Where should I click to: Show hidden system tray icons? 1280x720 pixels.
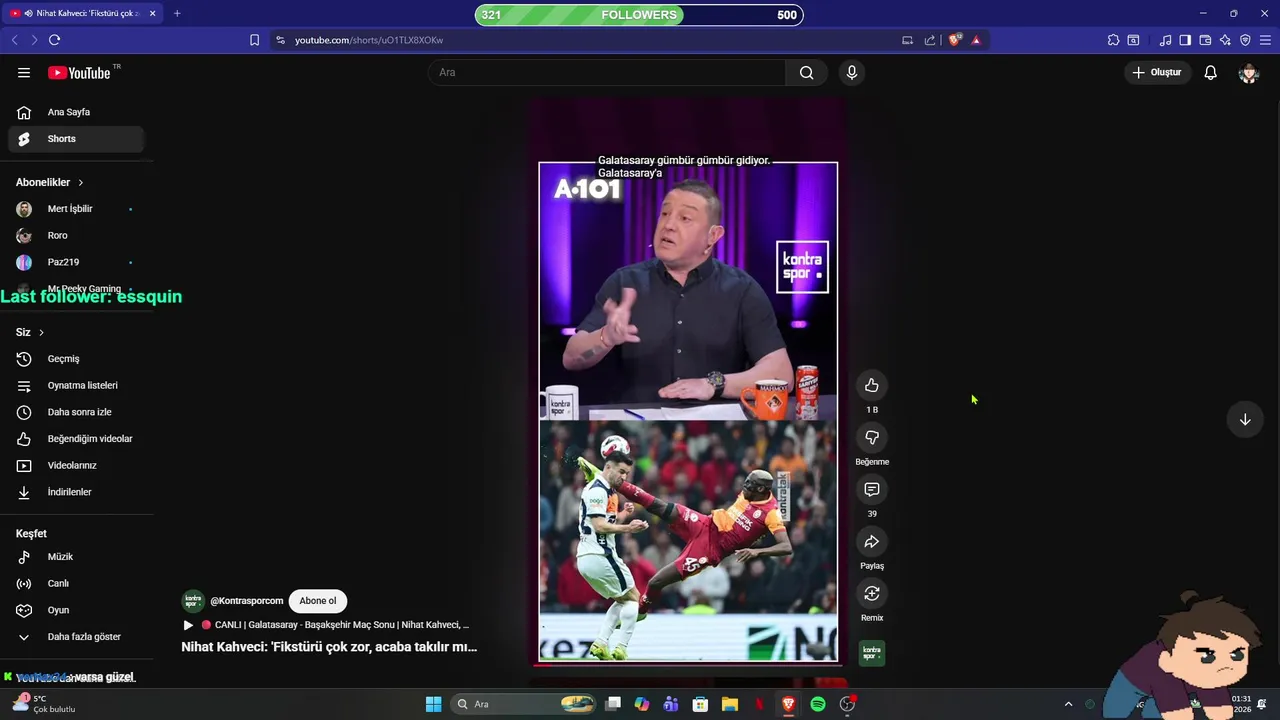(1068, 704)
